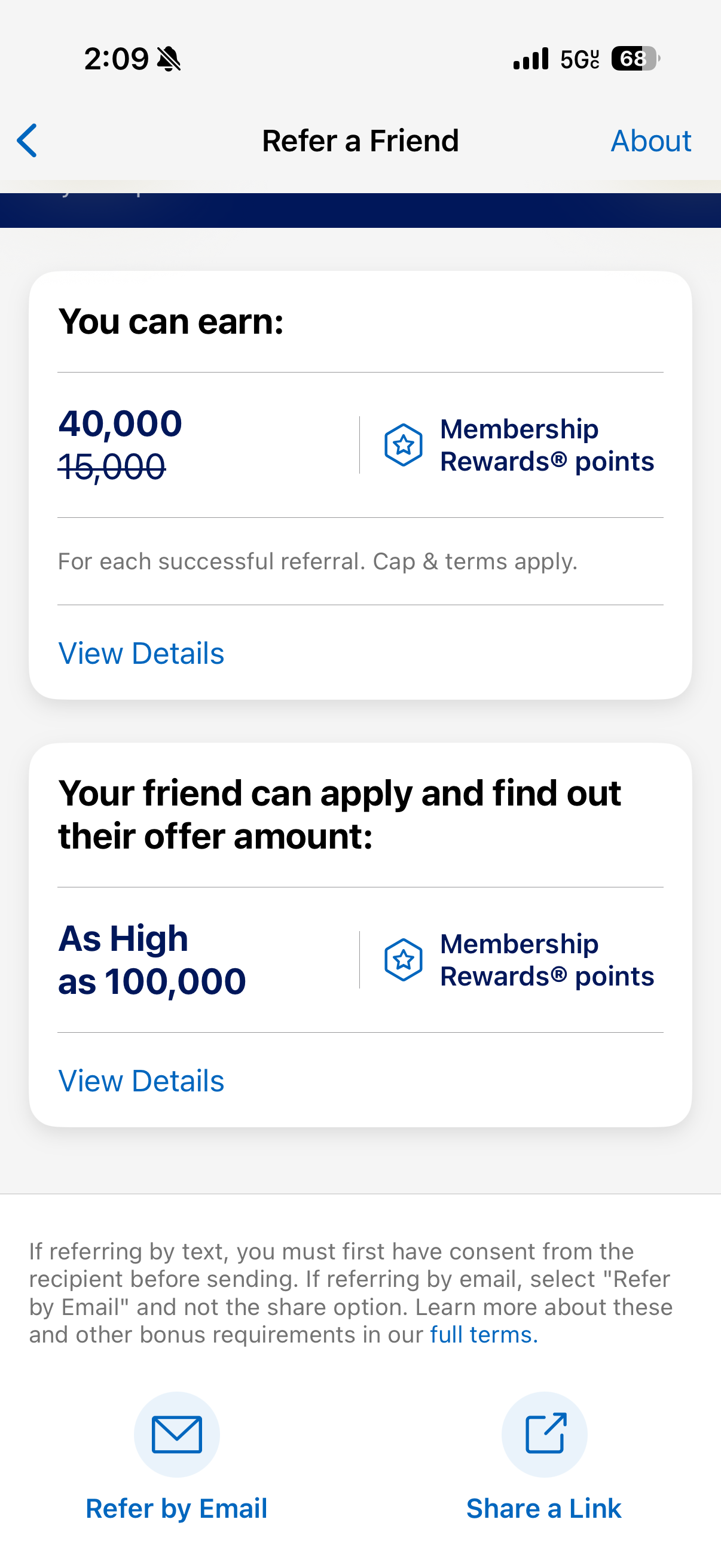Open the About page
This screenshot has width=721, height=1568.
(x=650, y=141)
